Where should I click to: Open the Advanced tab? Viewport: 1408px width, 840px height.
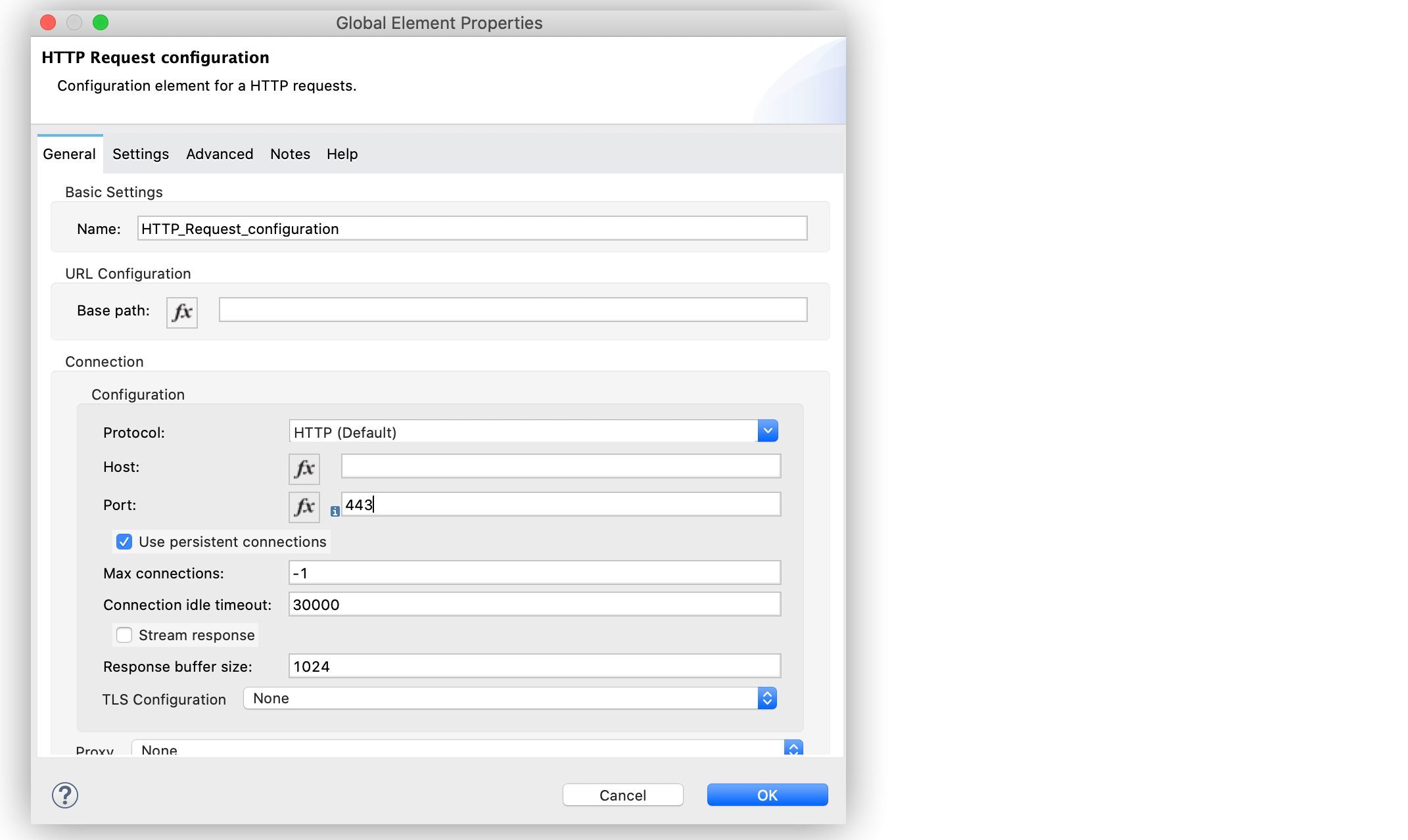220,154
